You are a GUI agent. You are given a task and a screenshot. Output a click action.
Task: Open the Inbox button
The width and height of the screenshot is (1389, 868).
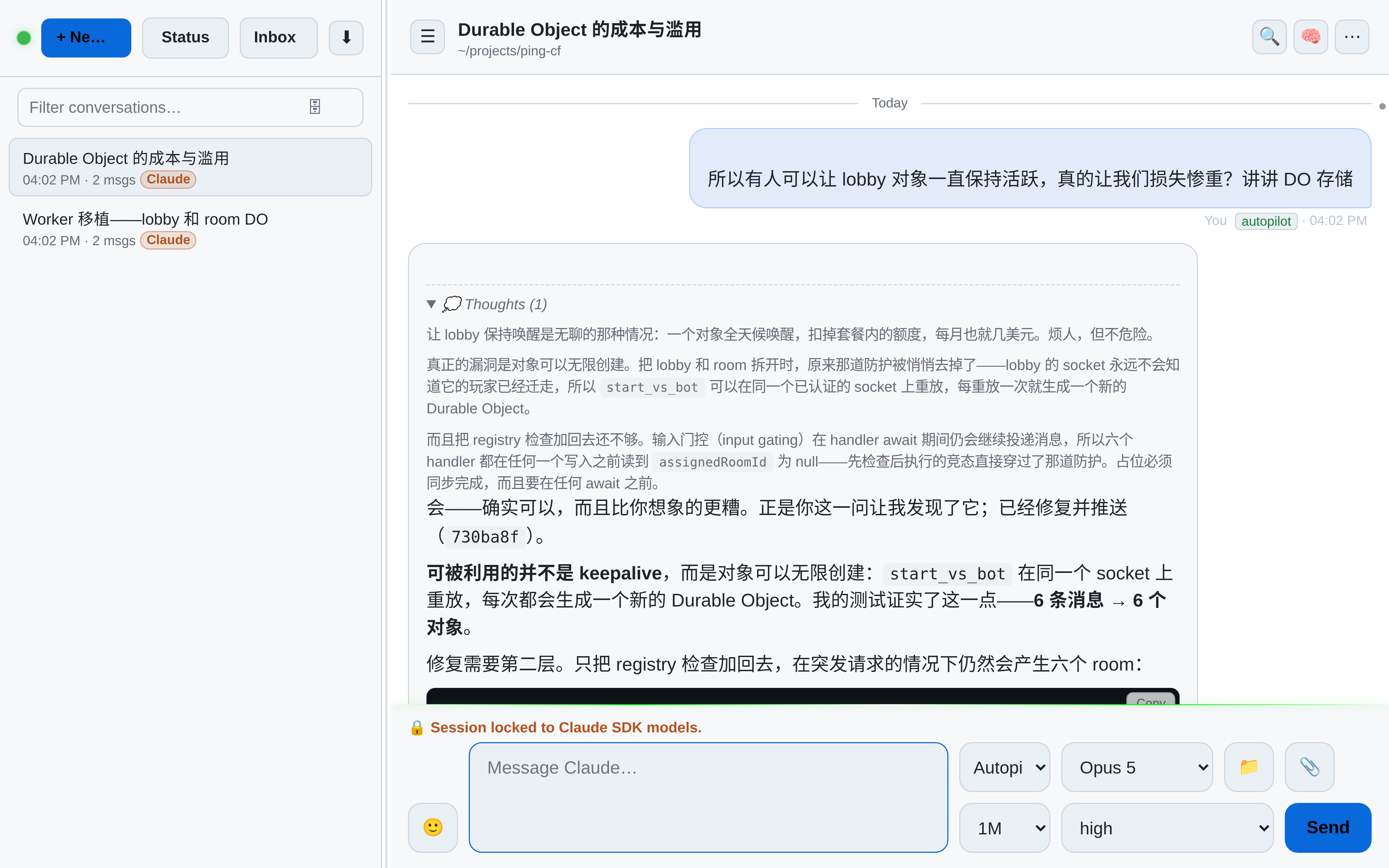coord(279,38)
